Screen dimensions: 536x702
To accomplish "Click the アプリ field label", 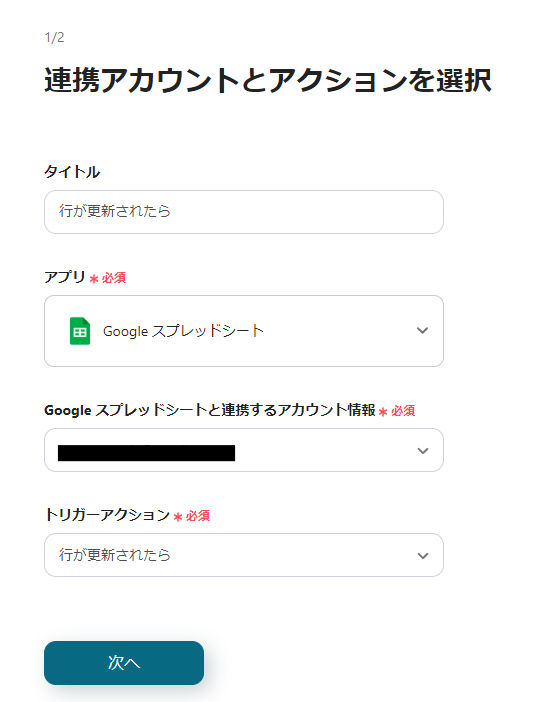I will [64, 277].
